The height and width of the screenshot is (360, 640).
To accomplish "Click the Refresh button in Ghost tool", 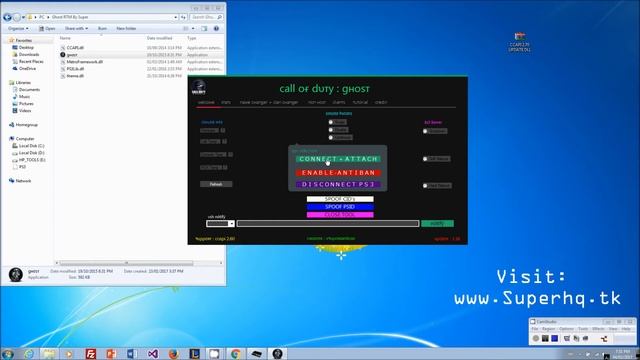I will tap(216, 184).
